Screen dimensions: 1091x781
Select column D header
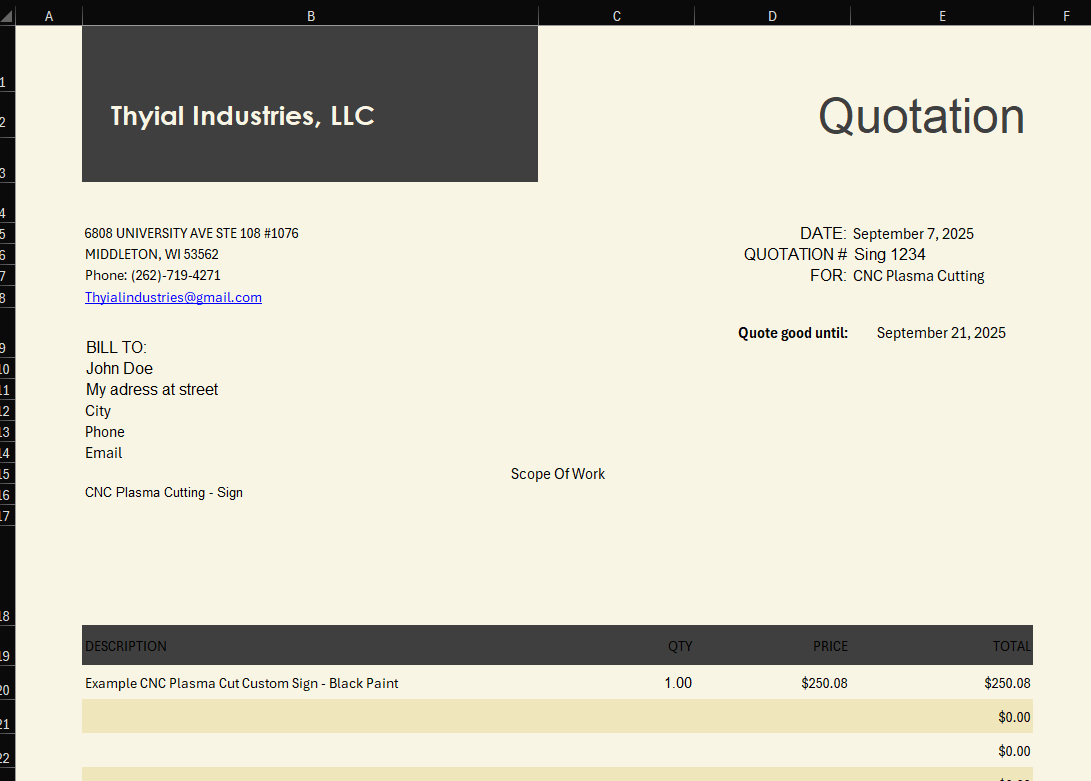(x=772, y=16)
